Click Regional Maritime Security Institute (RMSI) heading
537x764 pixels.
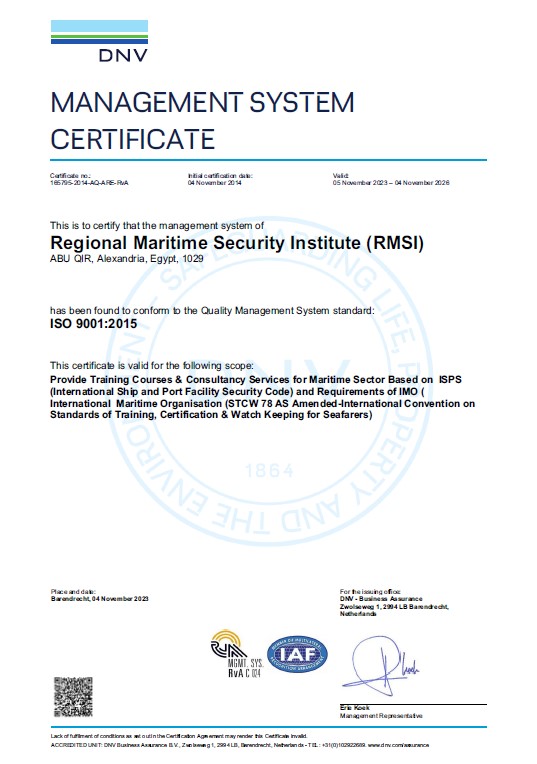click(x=237, y=243)
